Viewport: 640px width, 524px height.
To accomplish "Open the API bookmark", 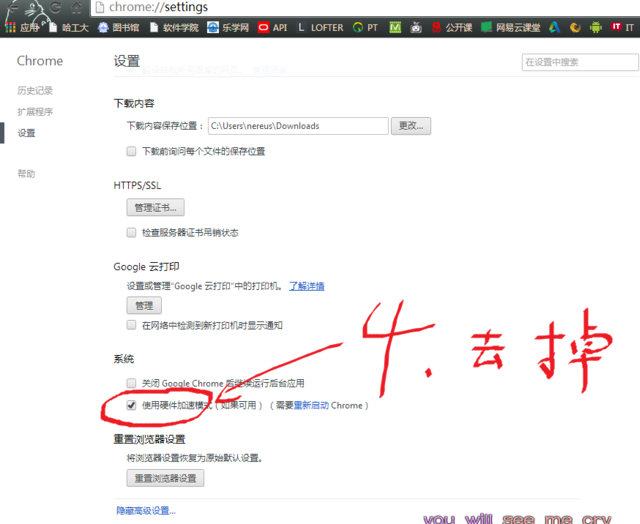I will [273, 27].
